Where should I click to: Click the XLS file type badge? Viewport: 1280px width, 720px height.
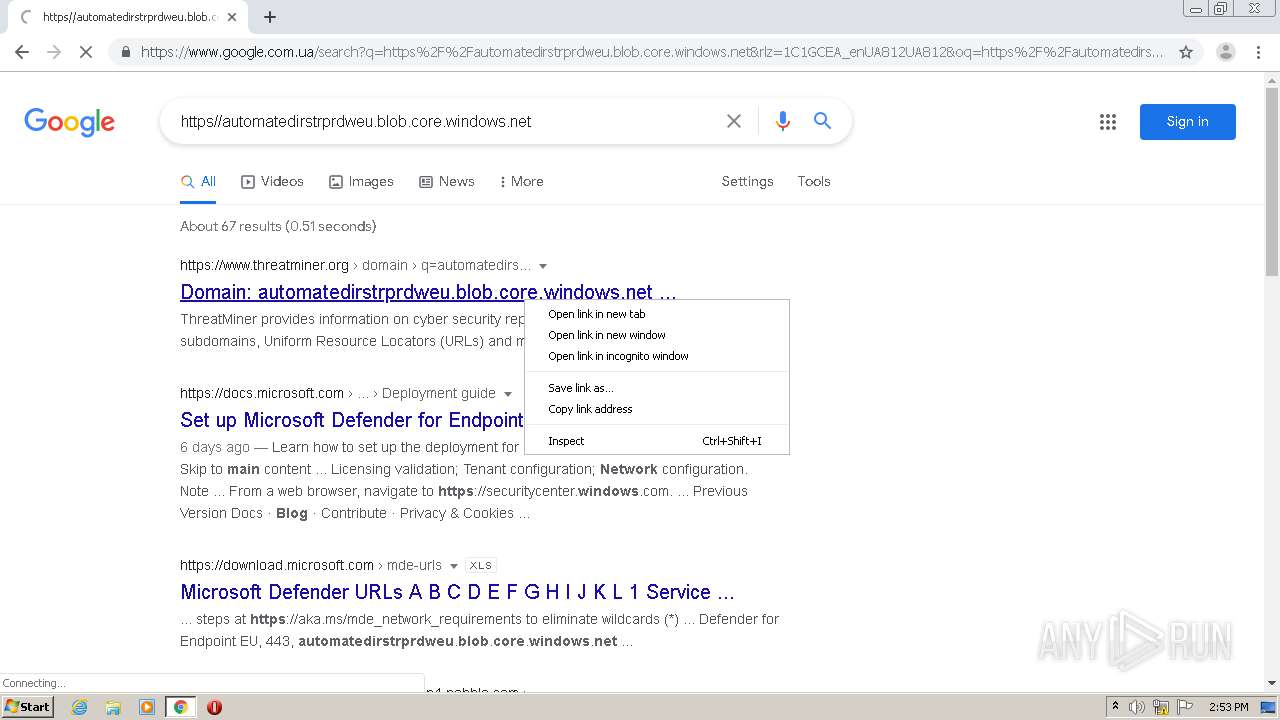coord(481,566)
